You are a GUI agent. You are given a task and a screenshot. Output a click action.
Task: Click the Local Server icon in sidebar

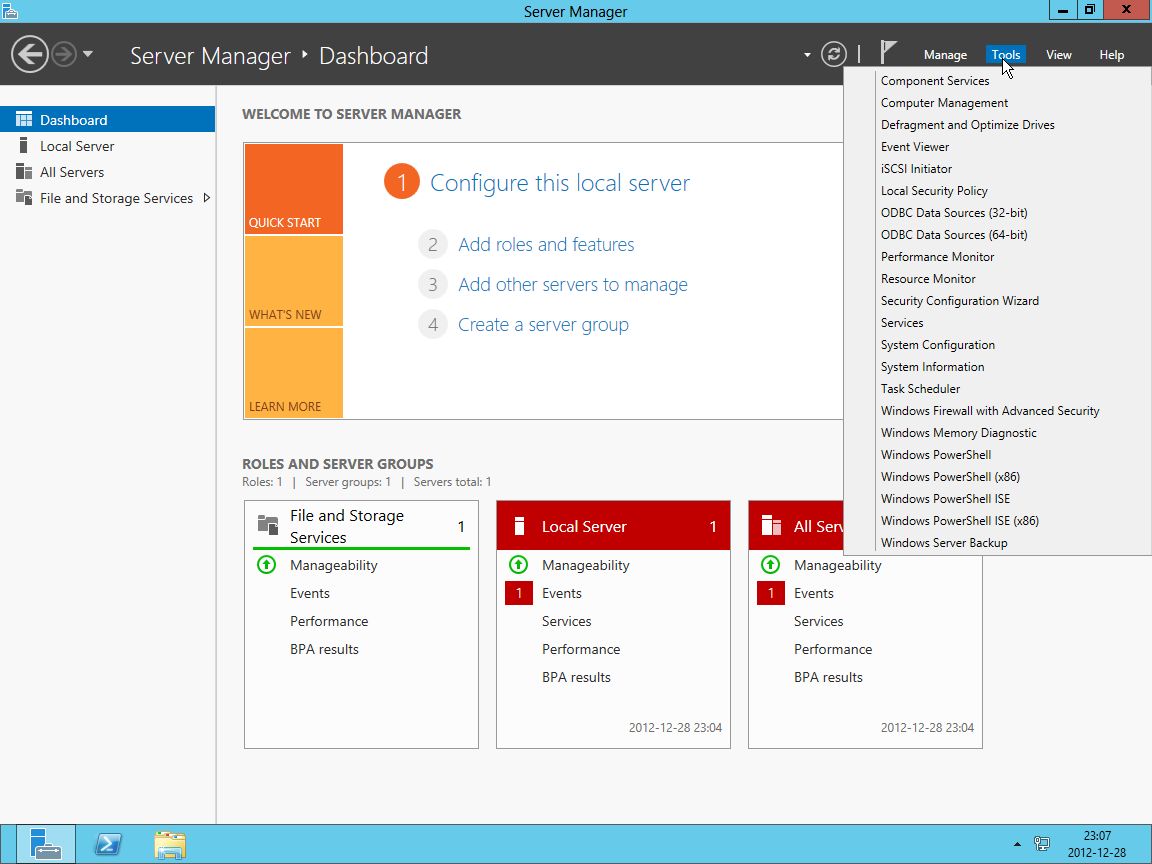pyautogui.click(x=24, y=145)
